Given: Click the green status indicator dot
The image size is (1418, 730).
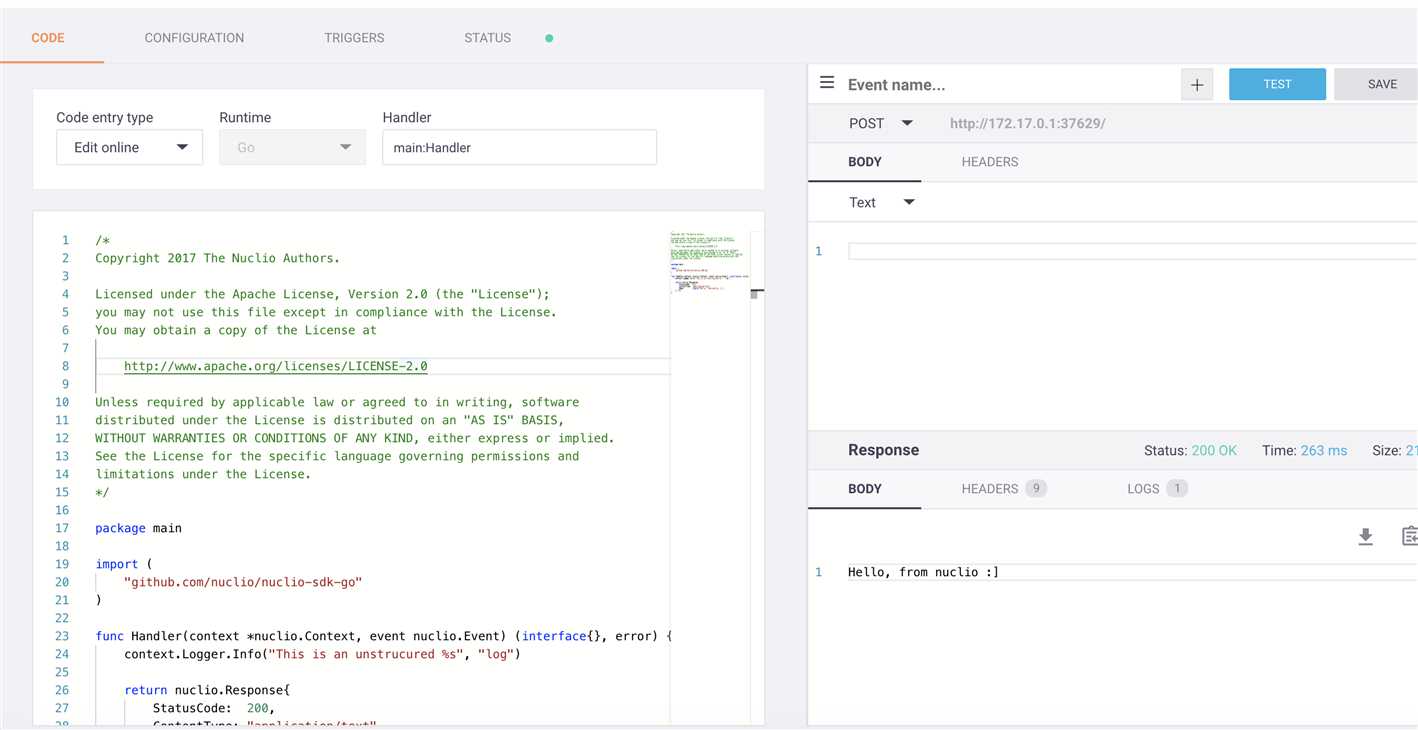Looking at the screenshot, I should (549, 38).
